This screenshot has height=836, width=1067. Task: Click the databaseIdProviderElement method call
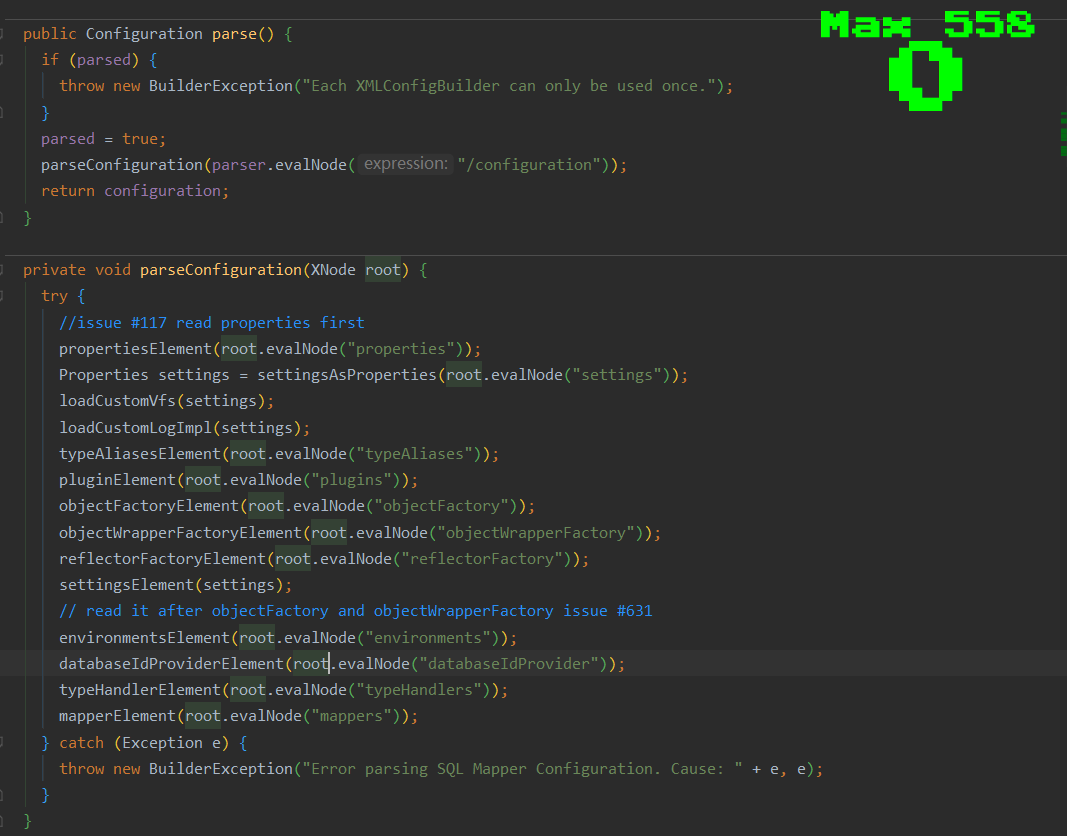coord(171,664)
